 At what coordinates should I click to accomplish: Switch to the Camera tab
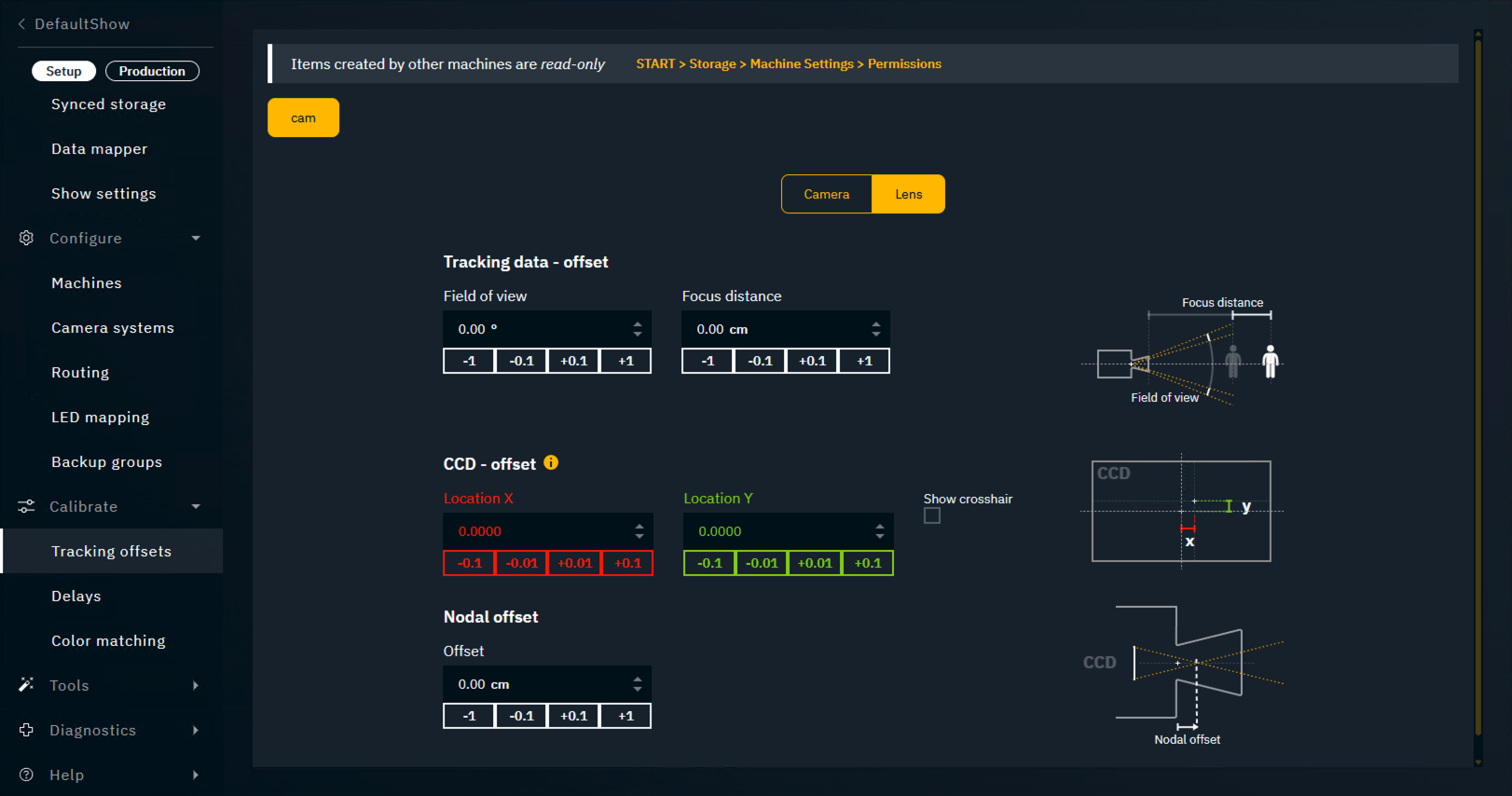[x=826, y=194]
